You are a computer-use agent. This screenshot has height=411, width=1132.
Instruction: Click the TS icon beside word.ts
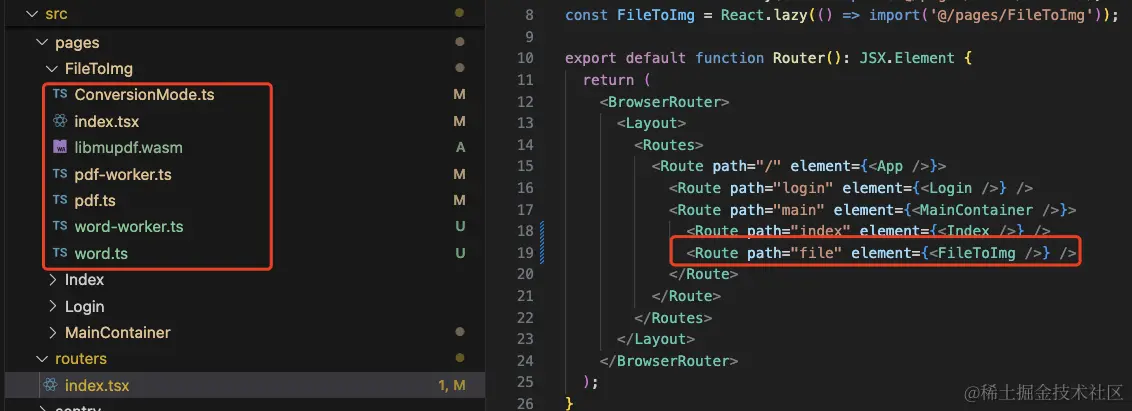[60, 253]
